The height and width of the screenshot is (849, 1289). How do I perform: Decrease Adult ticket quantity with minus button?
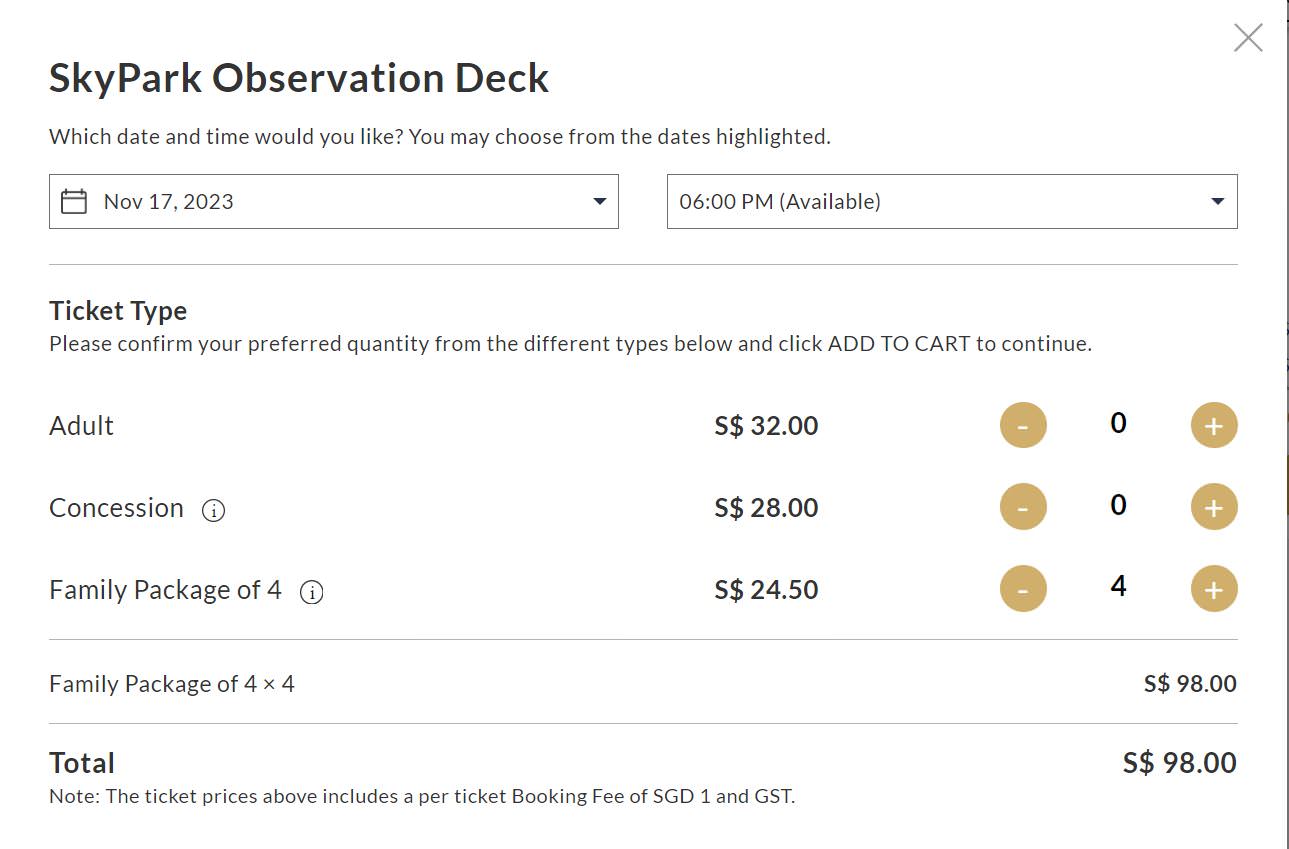1023,426
